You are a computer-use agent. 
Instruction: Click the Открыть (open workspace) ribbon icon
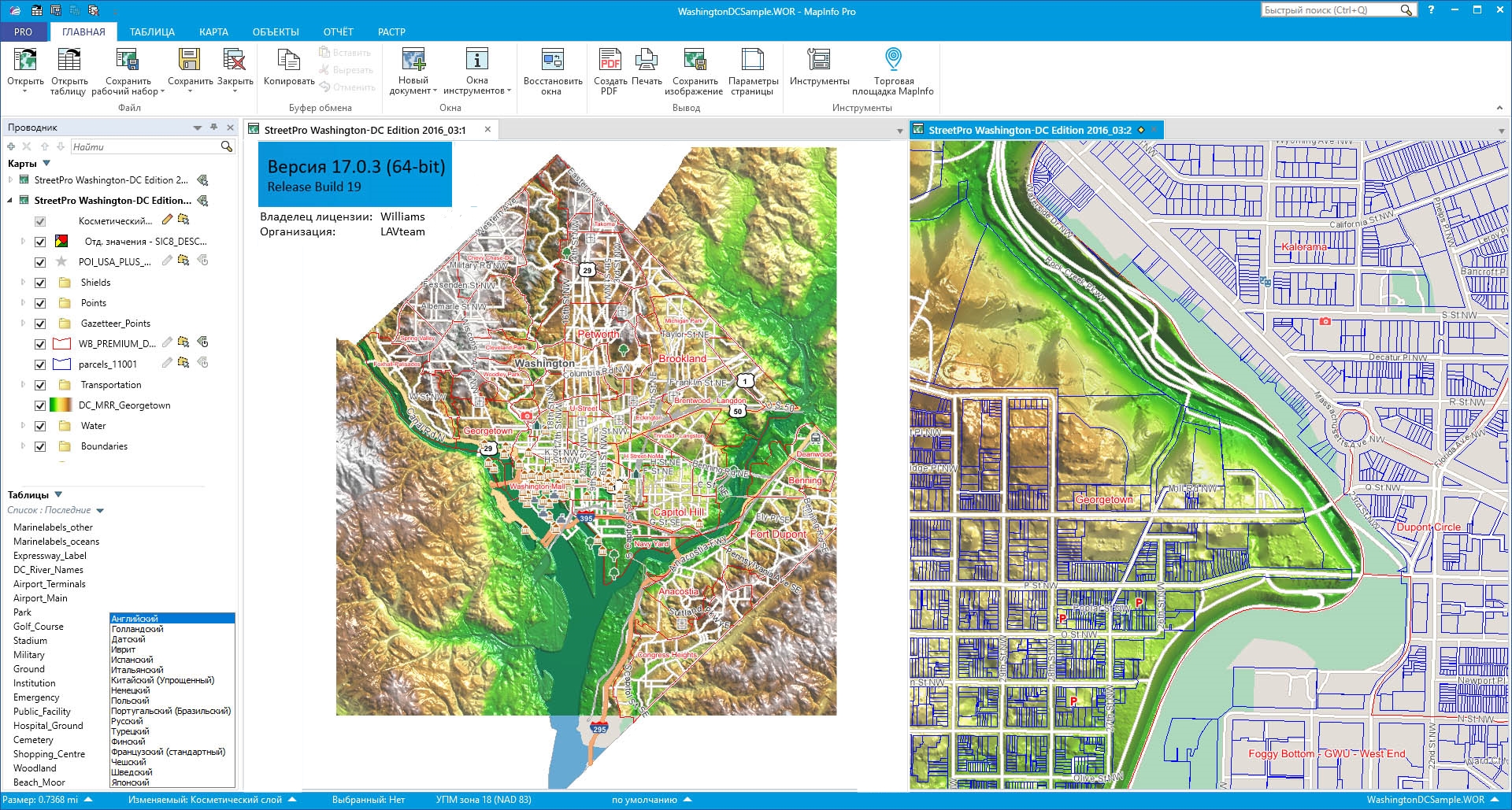click(25, 60)
